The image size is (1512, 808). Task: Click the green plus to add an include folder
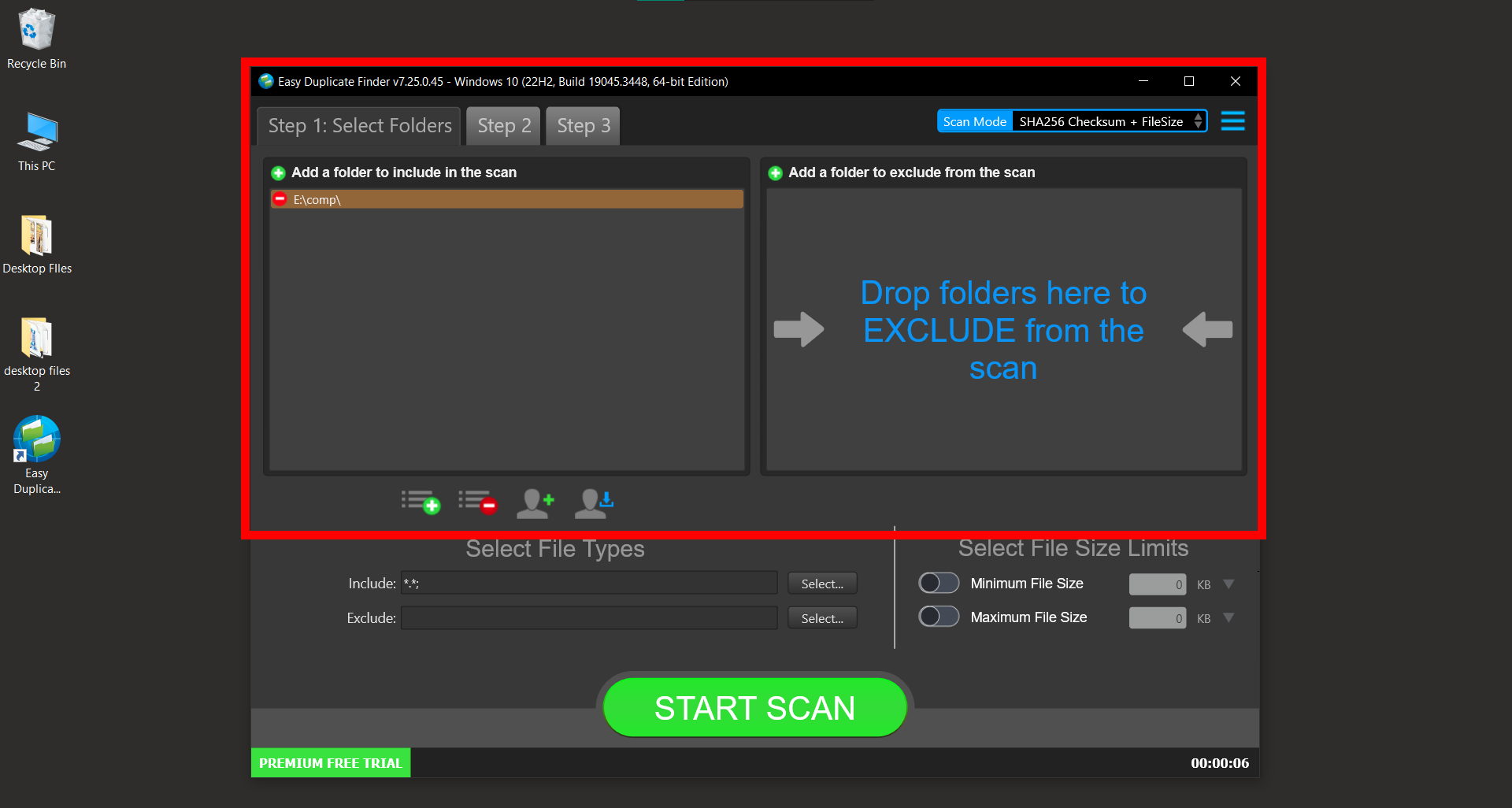[x=277, y=172]
